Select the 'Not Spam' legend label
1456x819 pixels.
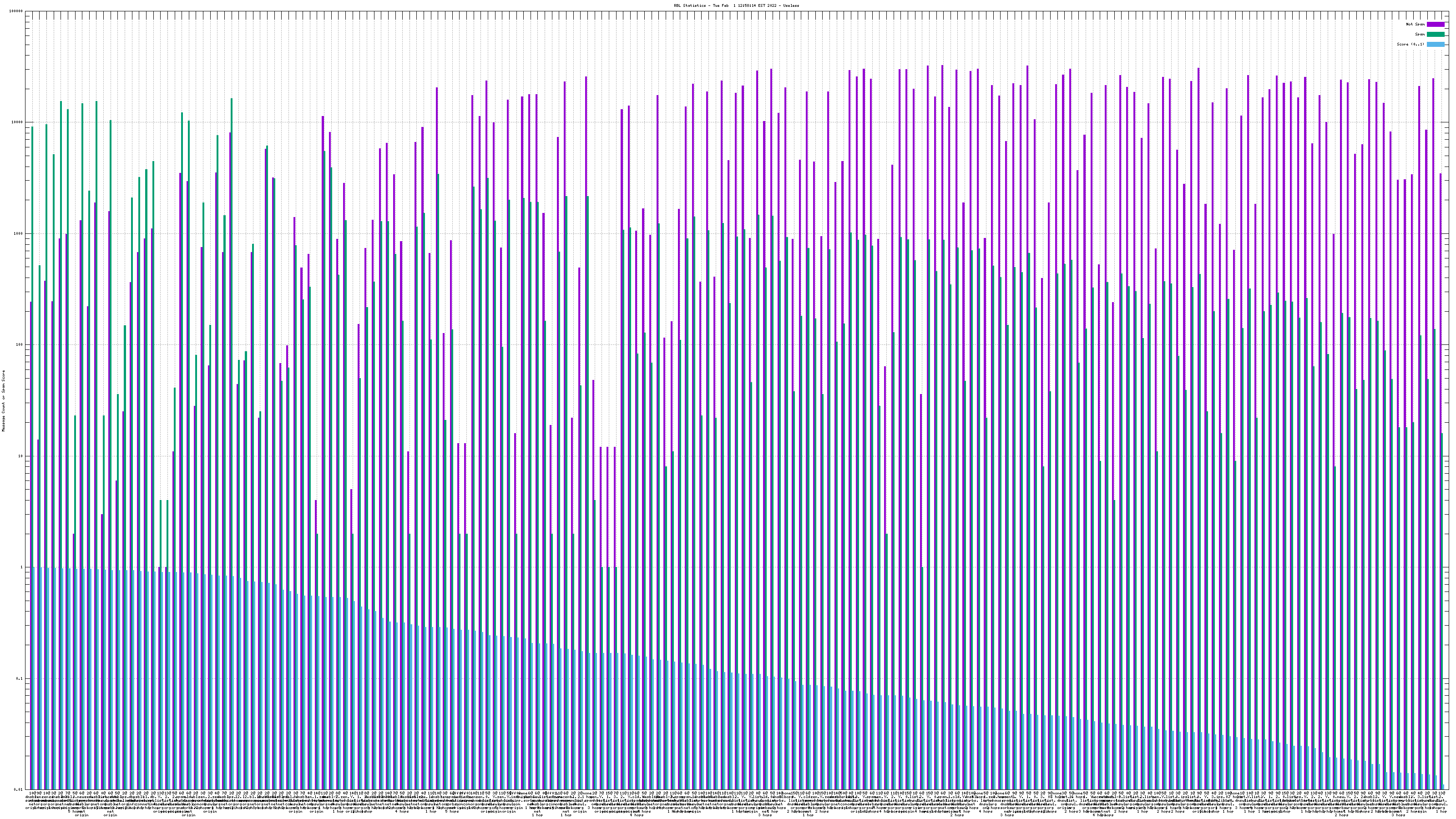click(x=1416, y=24)
